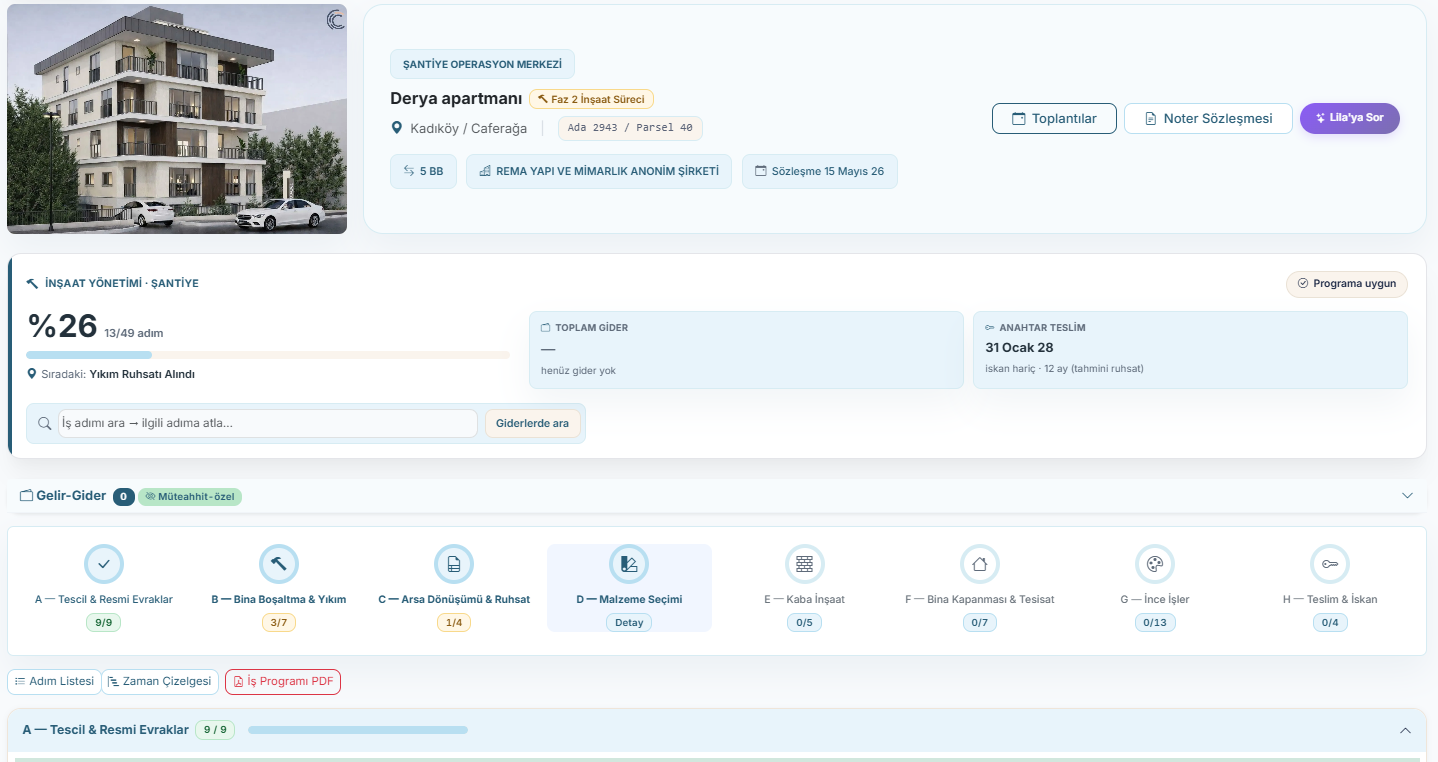Select the D — Malzeme Seçimi icon

[x=629, y=564]
